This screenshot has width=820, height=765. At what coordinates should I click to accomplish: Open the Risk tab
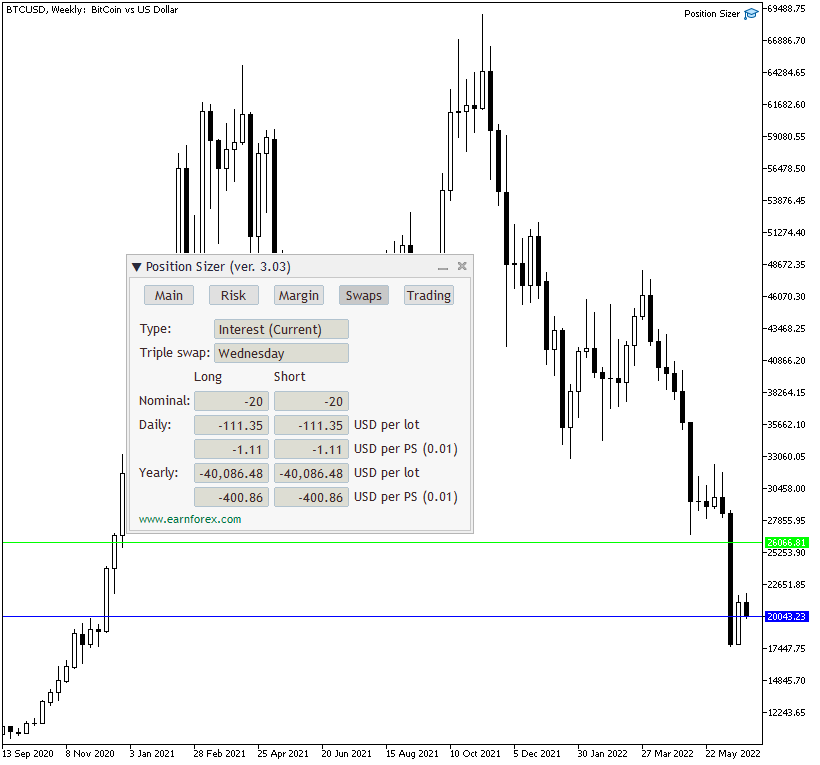[x=233, y=295]
